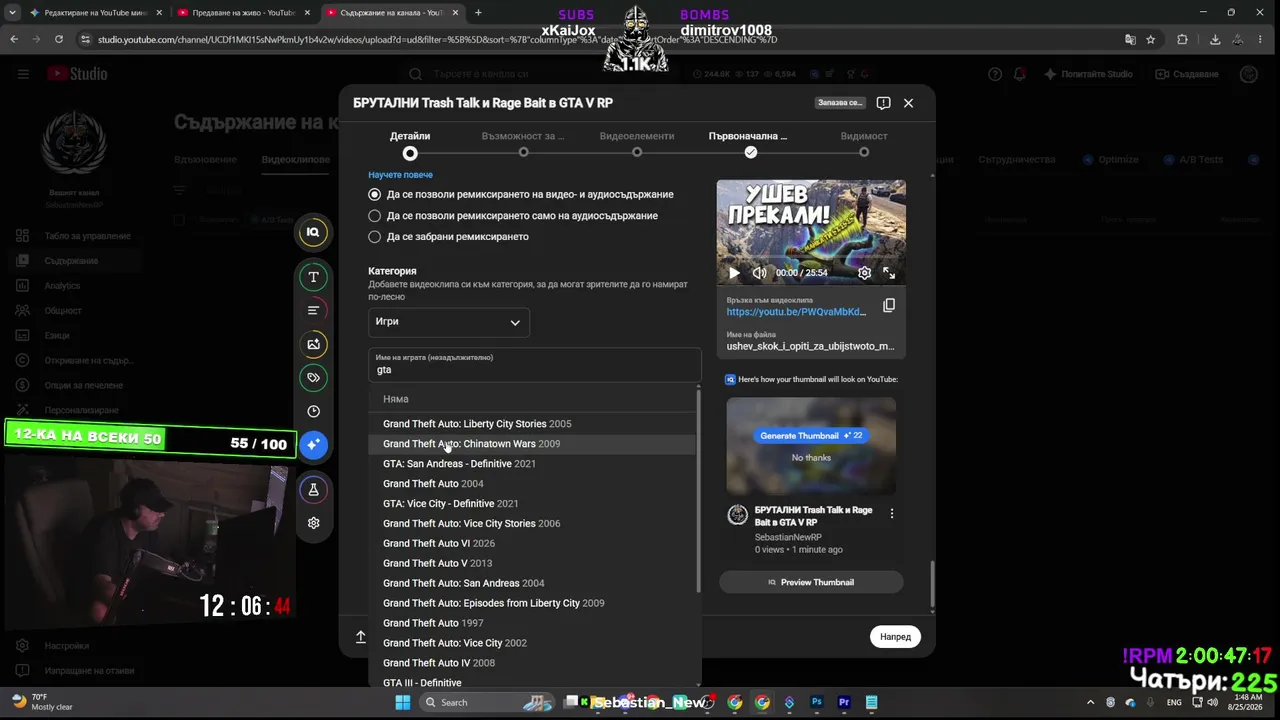
Task: Click the Generate Thumbnail button
Action: 811,436
